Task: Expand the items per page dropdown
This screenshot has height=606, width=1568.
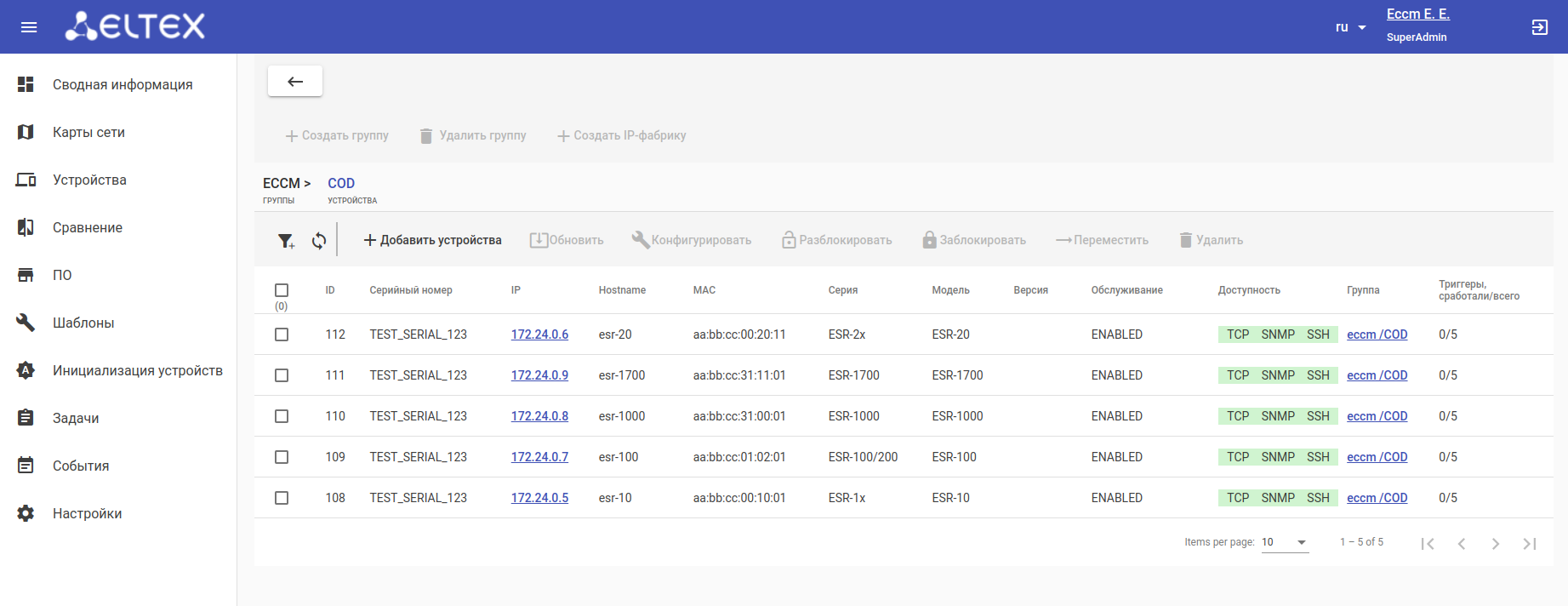Action: point(1284,542)
